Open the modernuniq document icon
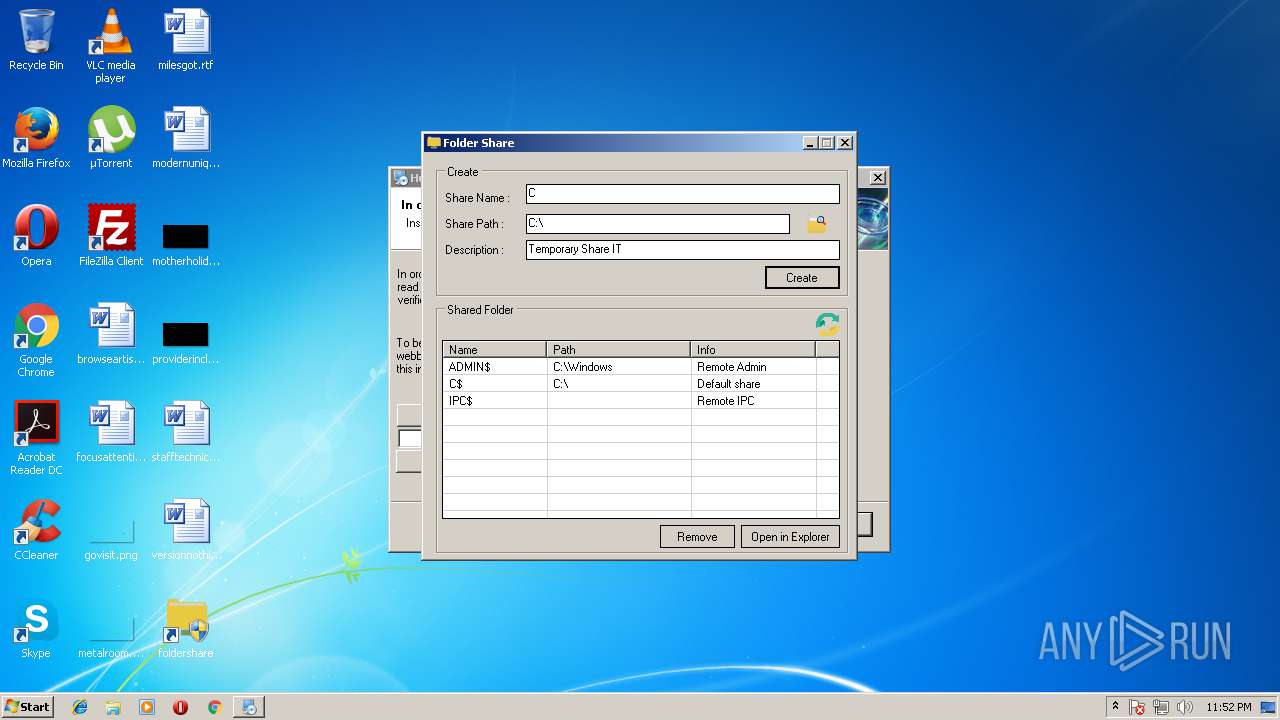 (x=186, y=138)
